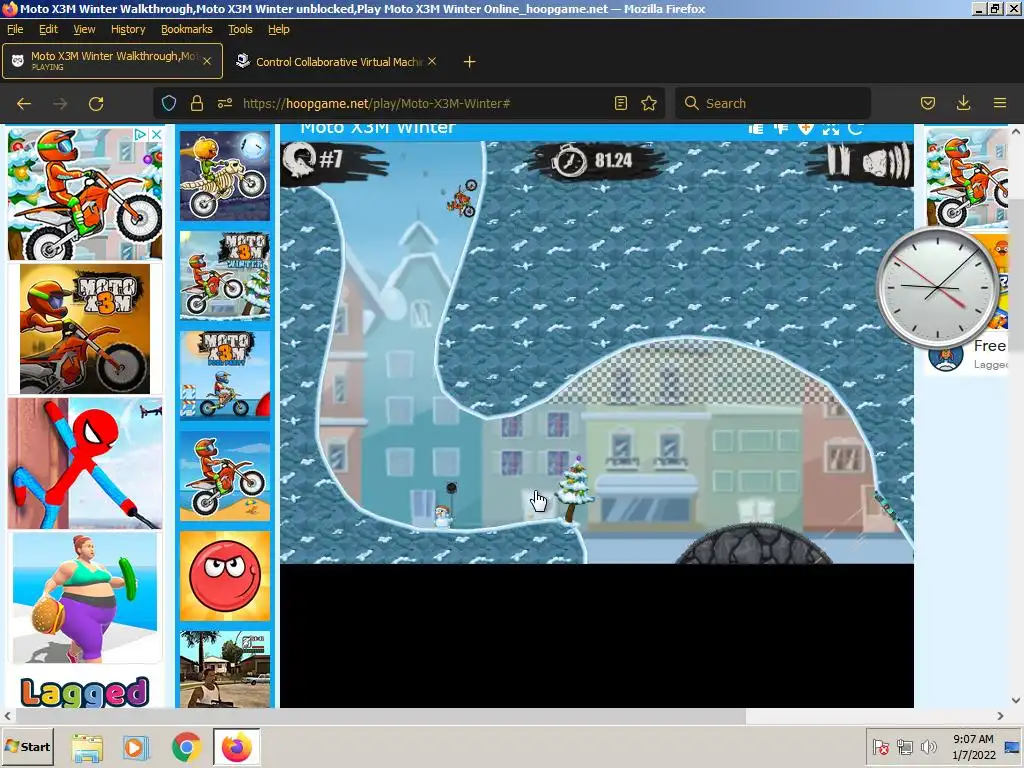Open network tray icon
The height and width of the screenshot is (768, 1024).
[904, 747]
